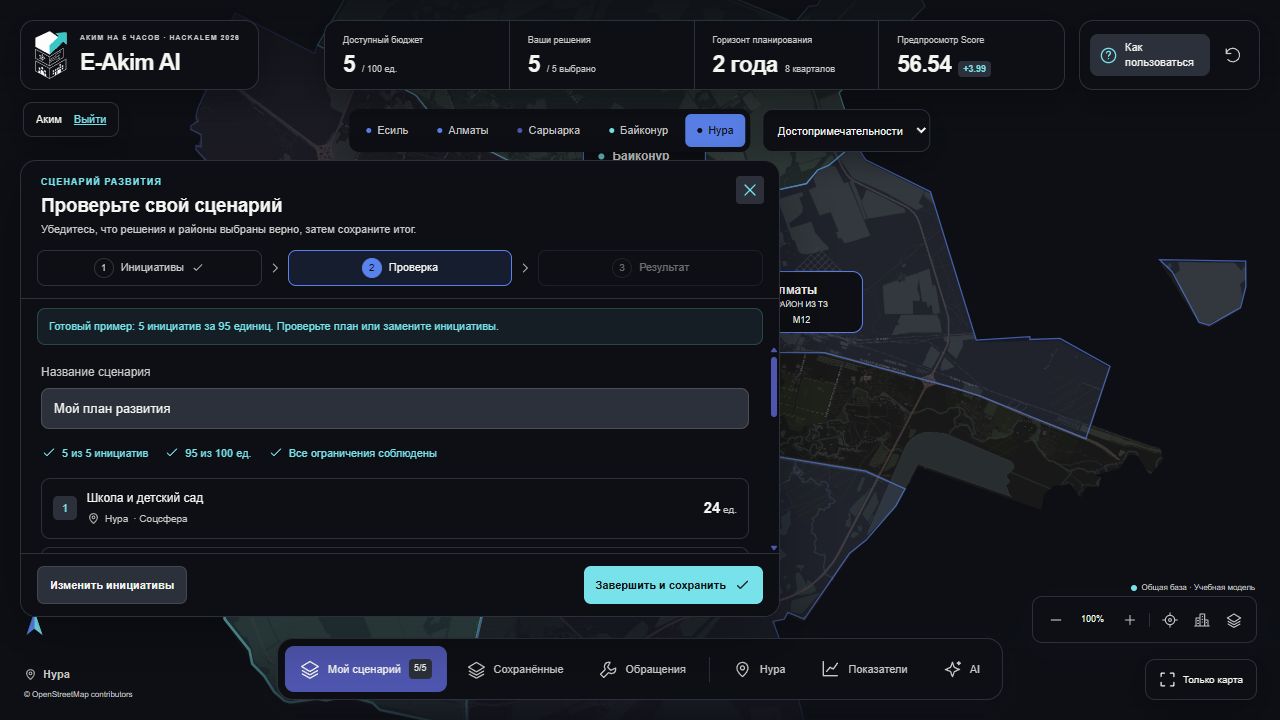This screenshot has height=720, width=1280.
Task: Zoom out the map with the minus icon
Action: (x=1056, y=620)
